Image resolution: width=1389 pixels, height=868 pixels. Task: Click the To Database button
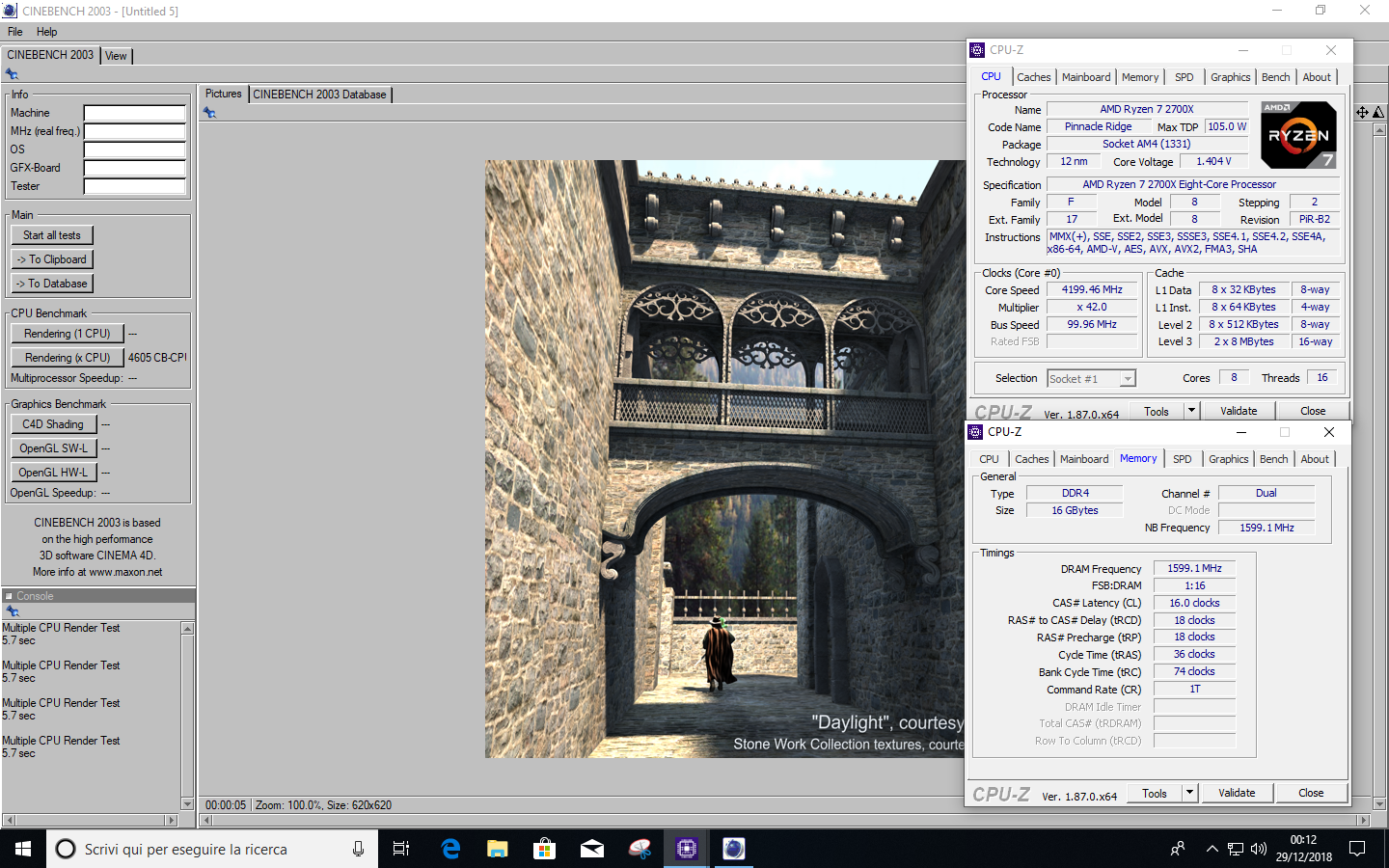click(52, 284)
